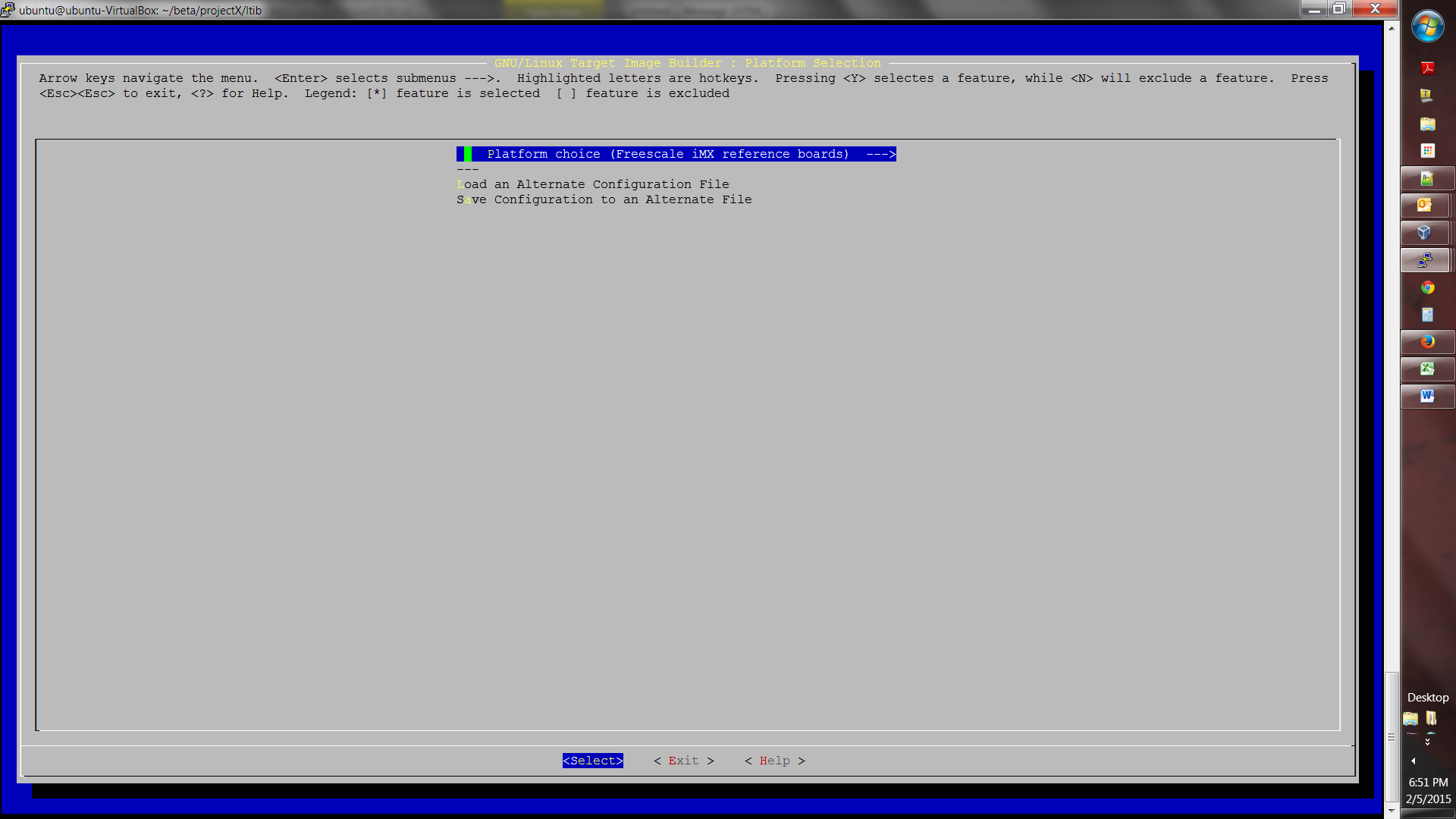Open the Windows Start orb
Viewport: 1456px width, 819px height.
pos(1427,27)
